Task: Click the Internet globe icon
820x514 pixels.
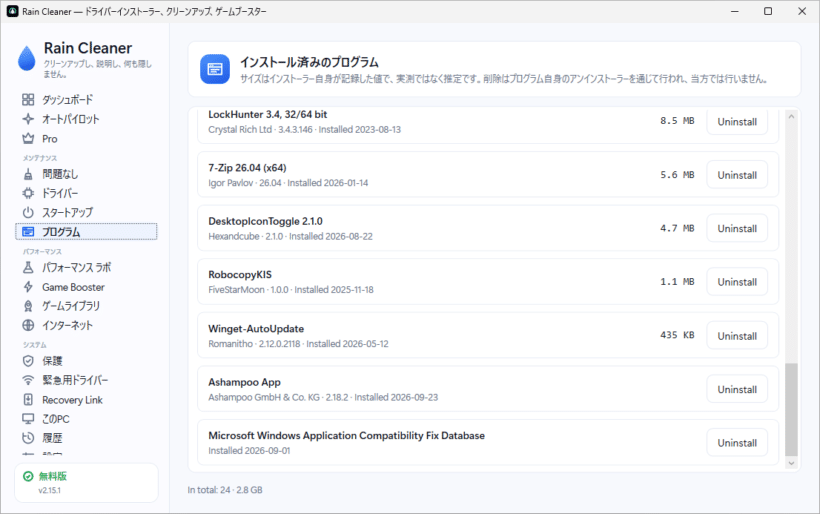Action: click(x=28, y=325)
